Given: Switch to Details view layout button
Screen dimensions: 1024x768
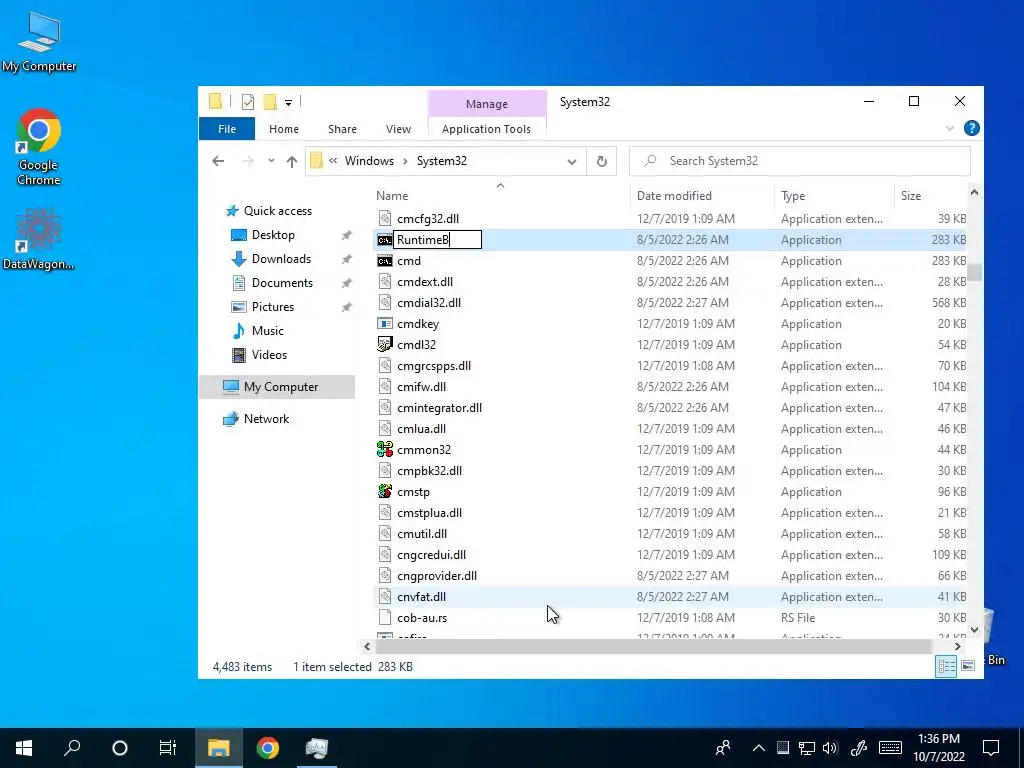Looking at the screenshot, I should tap(946, 666).
